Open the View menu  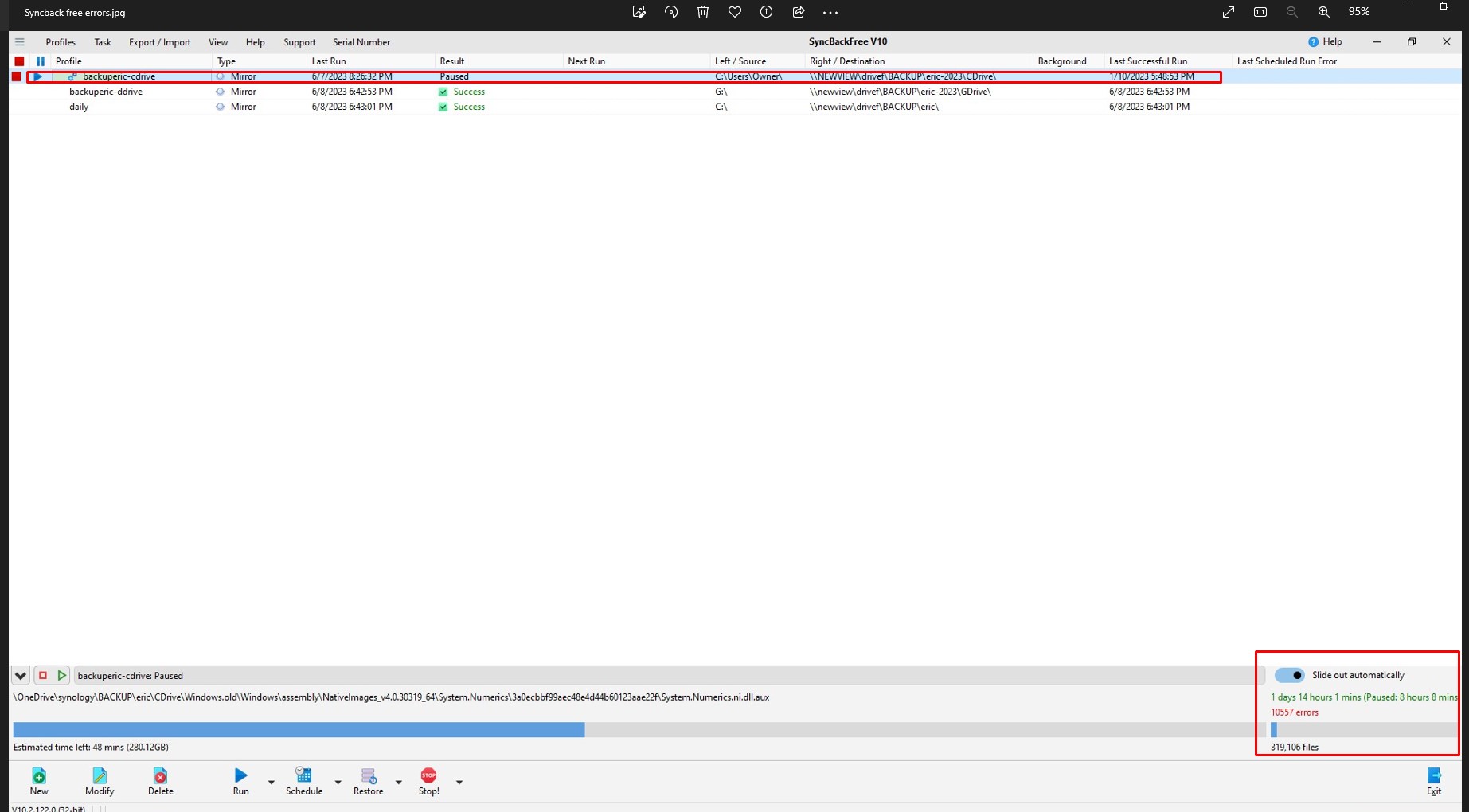(218, 42)
